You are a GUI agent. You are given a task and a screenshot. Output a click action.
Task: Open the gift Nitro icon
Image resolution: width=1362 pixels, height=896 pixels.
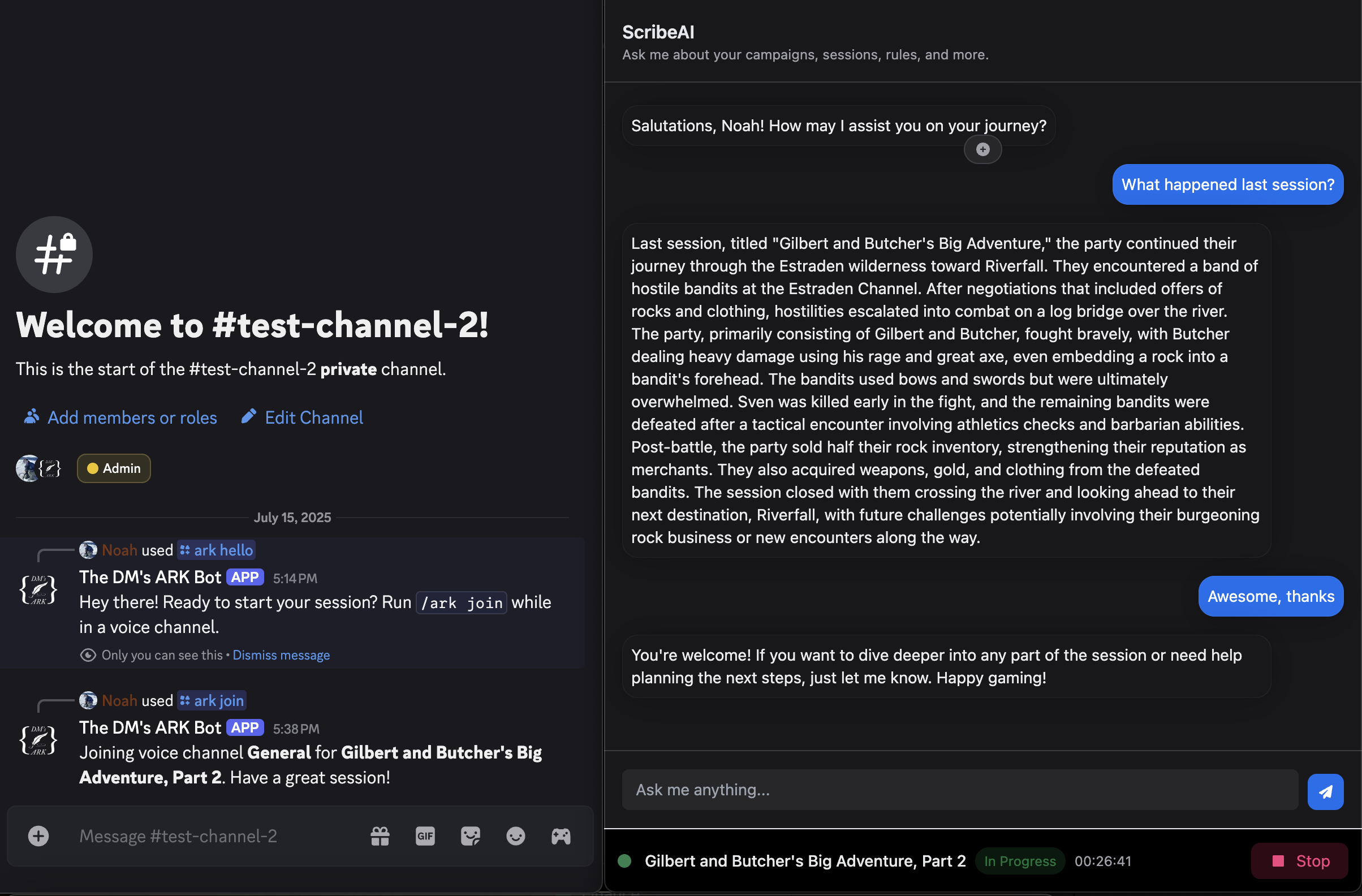coord(380,836)
